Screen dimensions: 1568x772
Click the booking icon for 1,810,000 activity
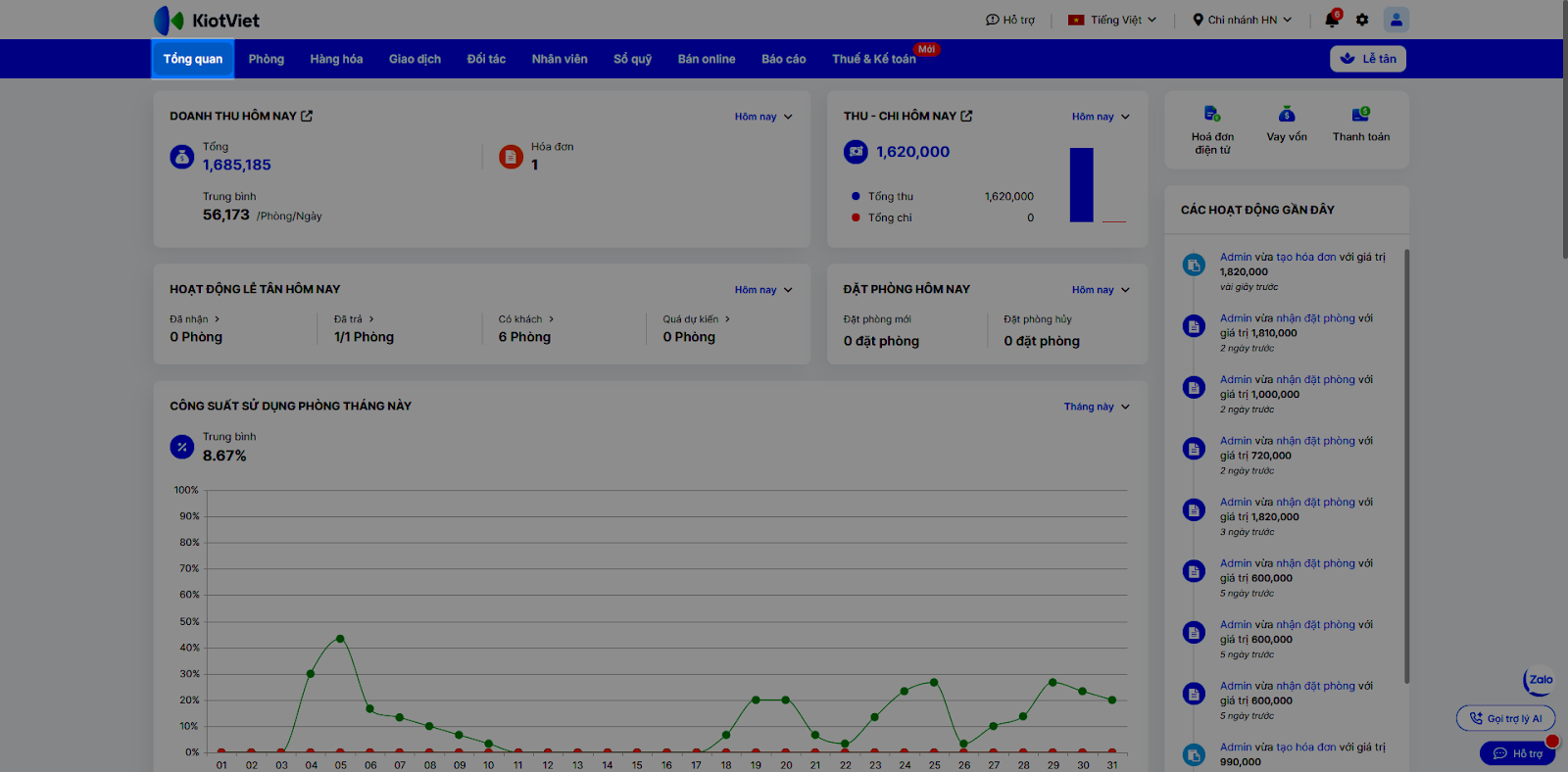(1194, 326)
